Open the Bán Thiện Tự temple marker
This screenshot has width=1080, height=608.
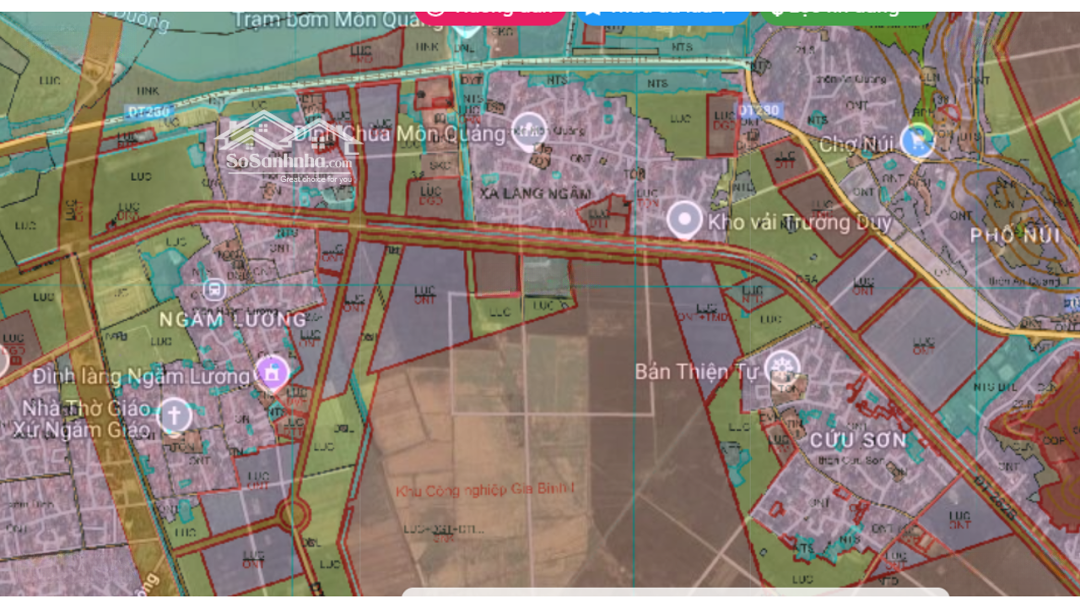coord(782,369)
